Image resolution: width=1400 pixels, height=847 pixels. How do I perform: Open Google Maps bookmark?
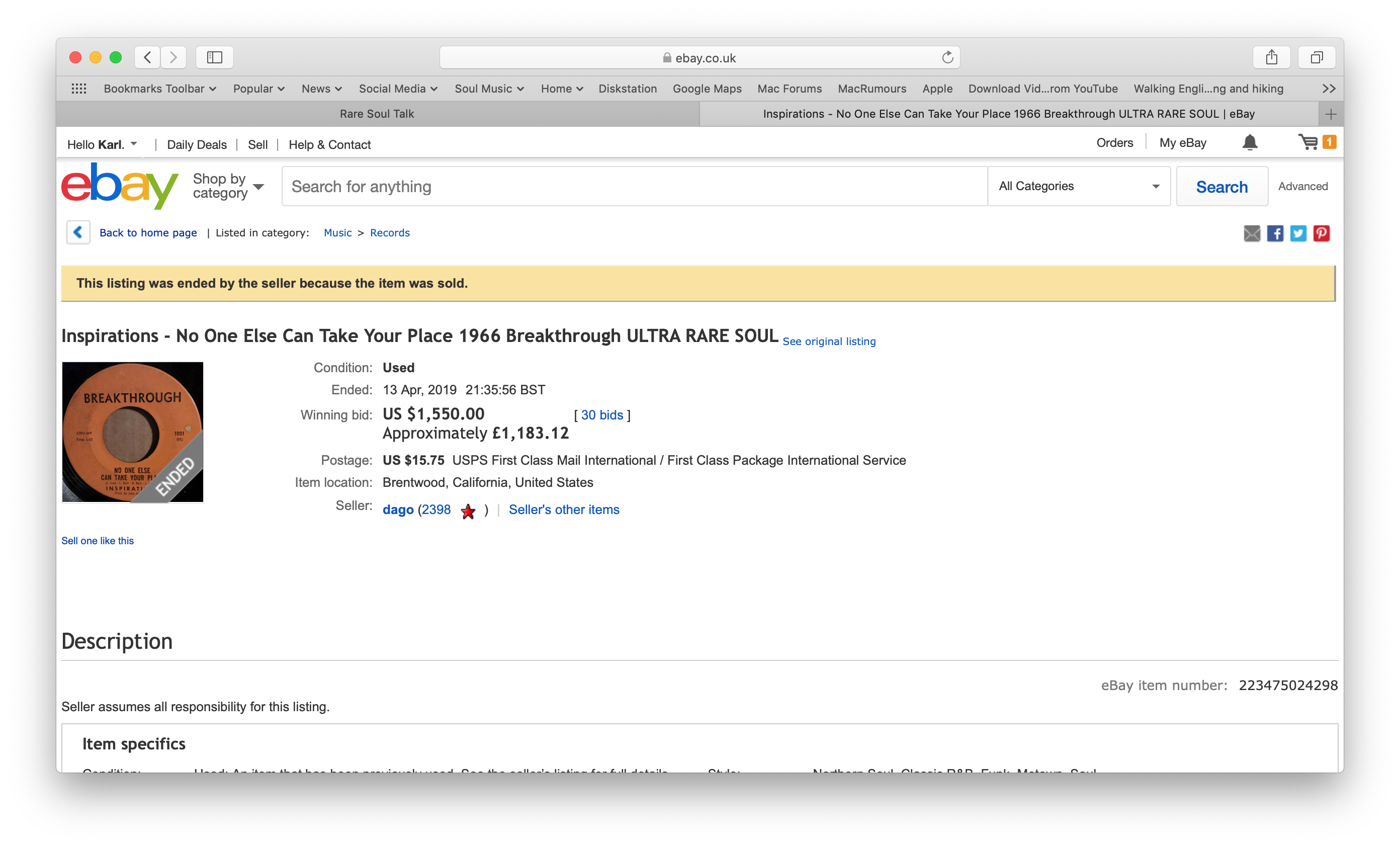707,89
